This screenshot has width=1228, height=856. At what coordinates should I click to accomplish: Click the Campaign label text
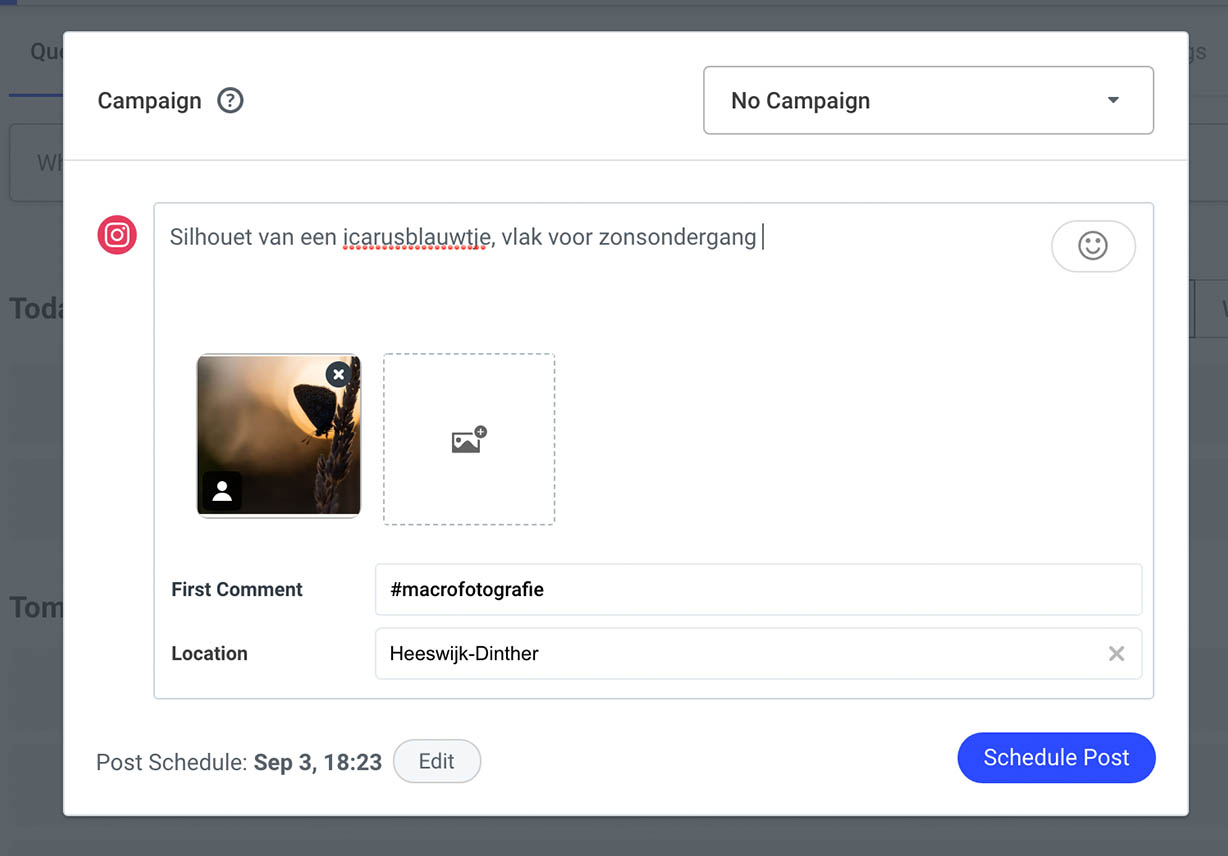(x=149, y=101)
